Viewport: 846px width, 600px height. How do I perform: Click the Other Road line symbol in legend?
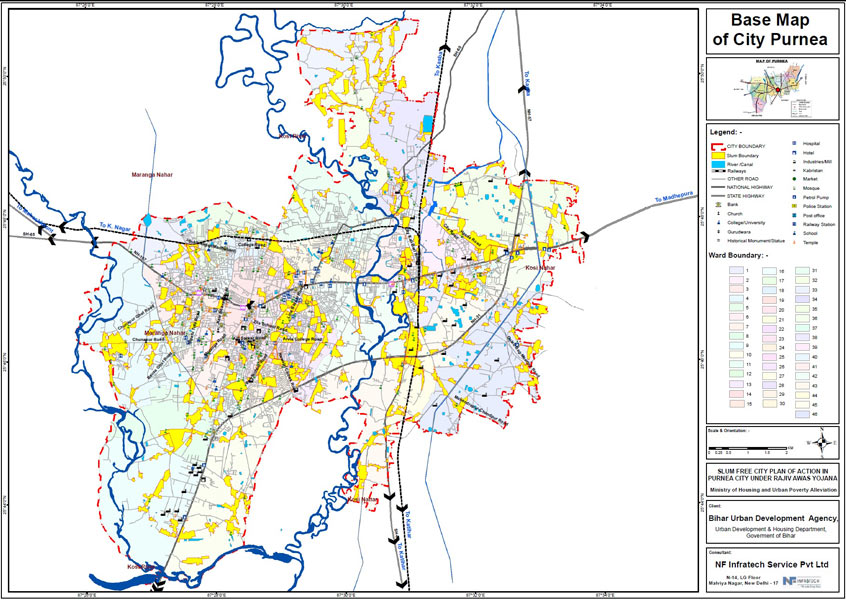(718, 179)
